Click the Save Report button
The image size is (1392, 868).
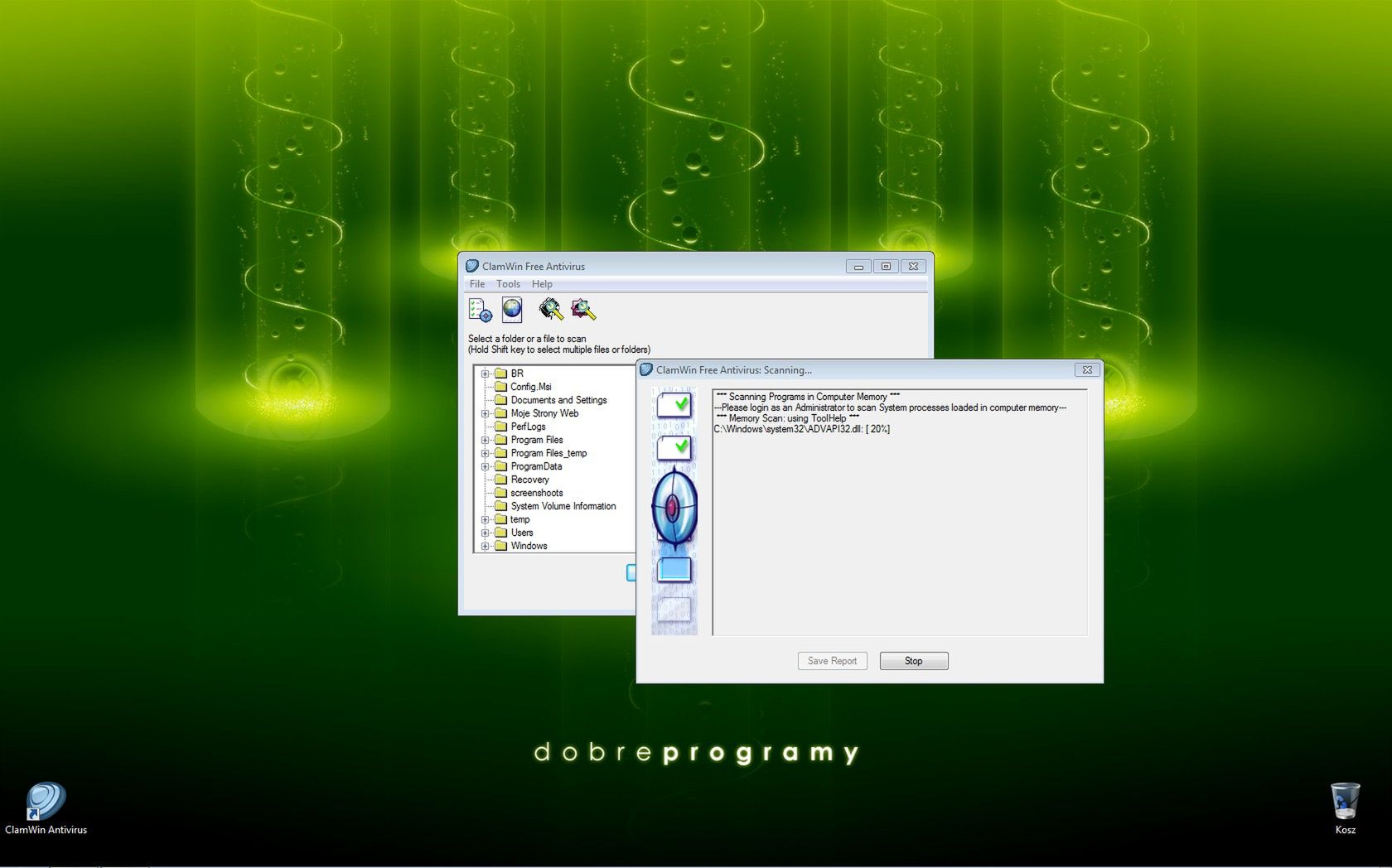pos(832,661)
